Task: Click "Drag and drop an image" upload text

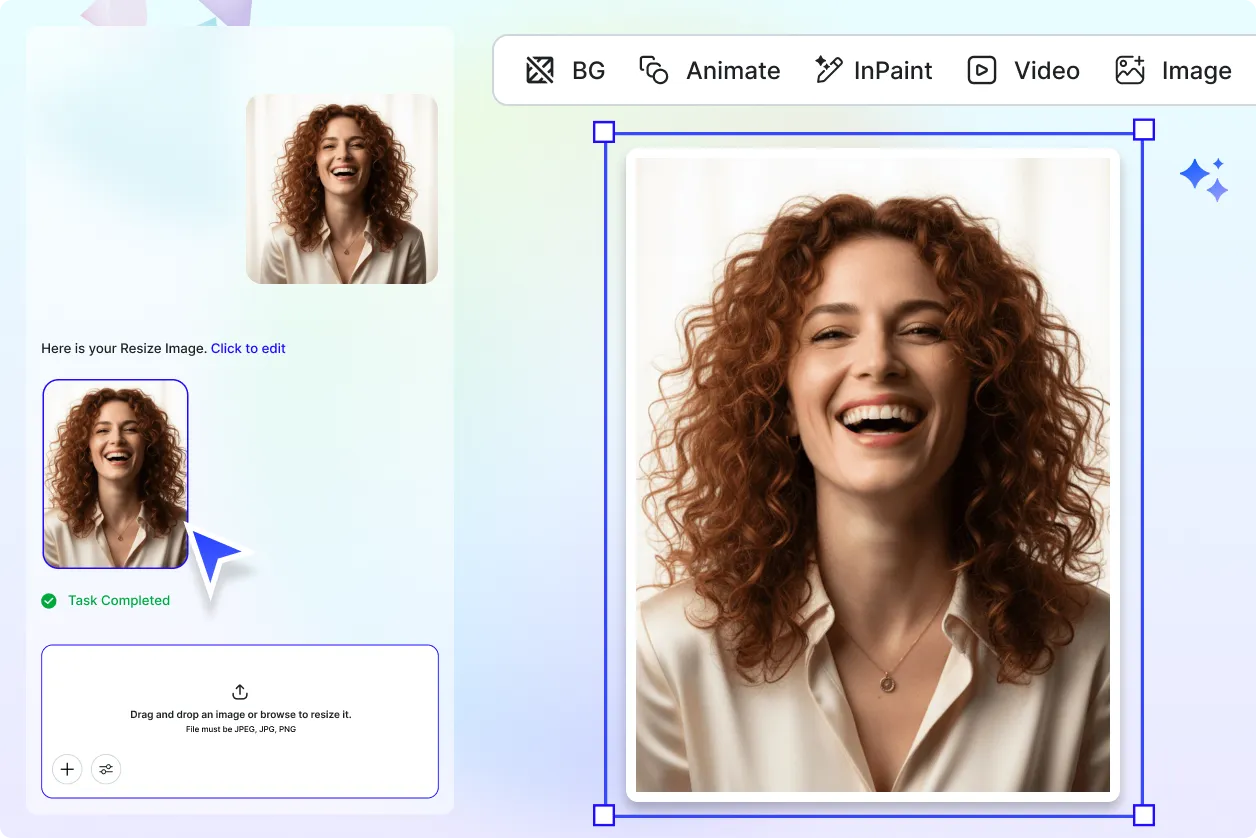Action: [241, 715]
